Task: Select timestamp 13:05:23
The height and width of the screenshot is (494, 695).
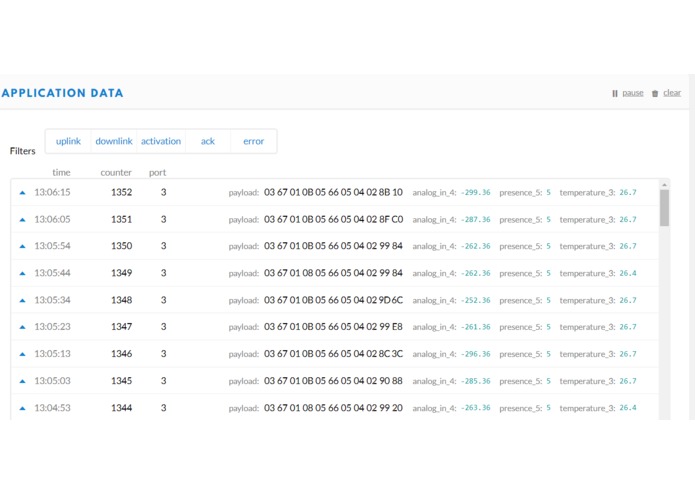Action: pos(52,327)
